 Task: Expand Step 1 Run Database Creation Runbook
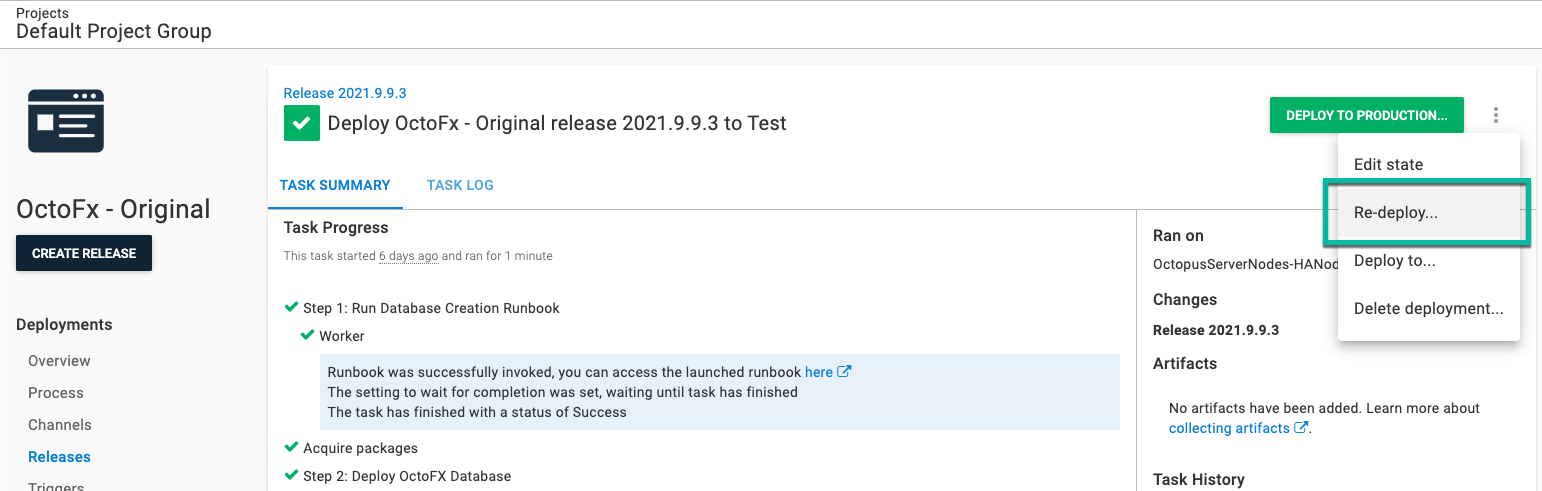click(x=431, y=308)
